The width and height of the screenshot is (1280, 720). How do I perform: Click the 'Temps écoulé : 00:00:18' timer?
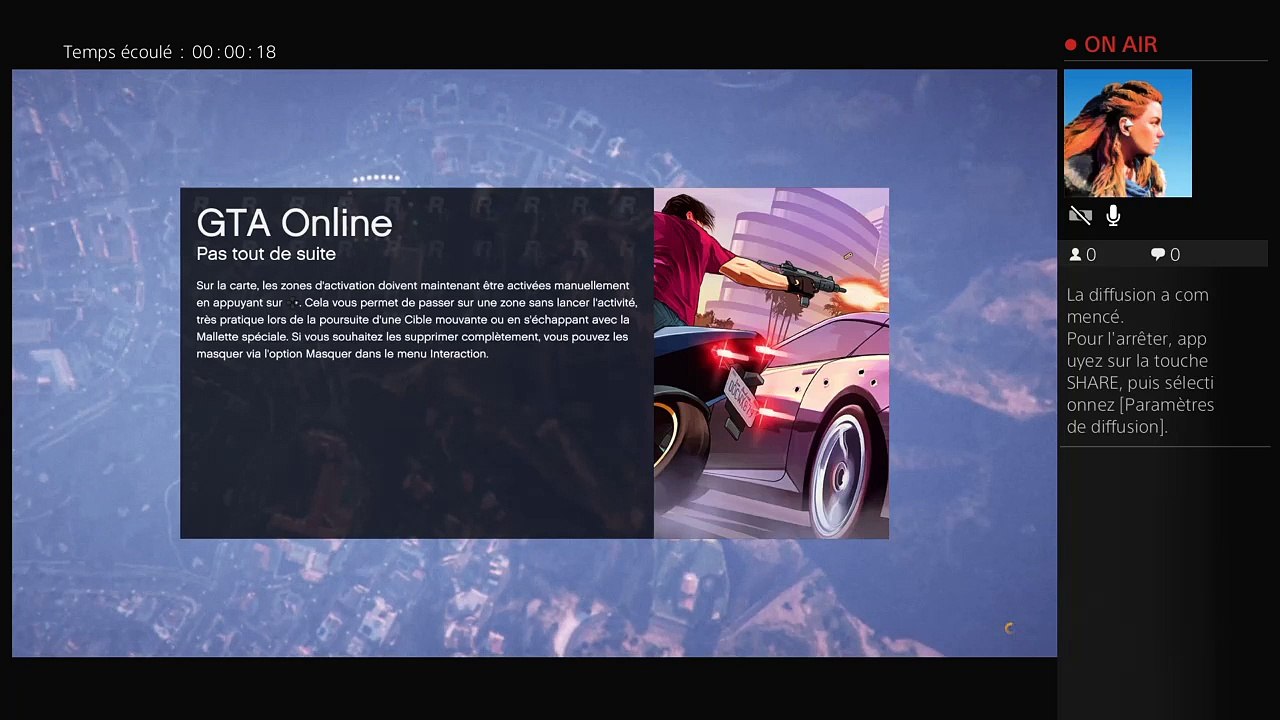169,52
